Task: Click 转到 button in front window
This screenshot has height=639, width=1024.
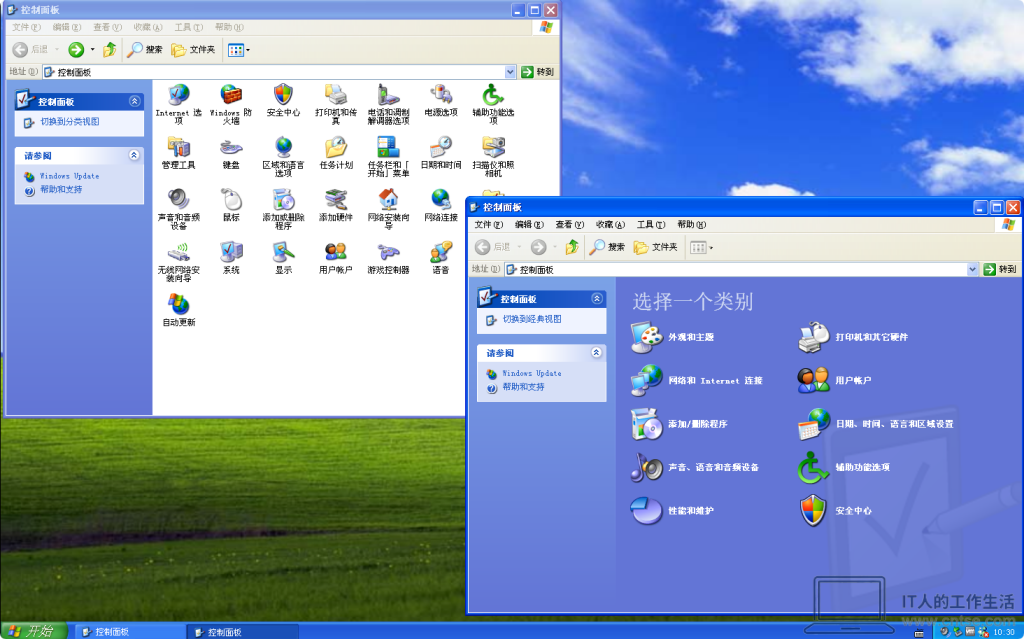Action: 1000,269
